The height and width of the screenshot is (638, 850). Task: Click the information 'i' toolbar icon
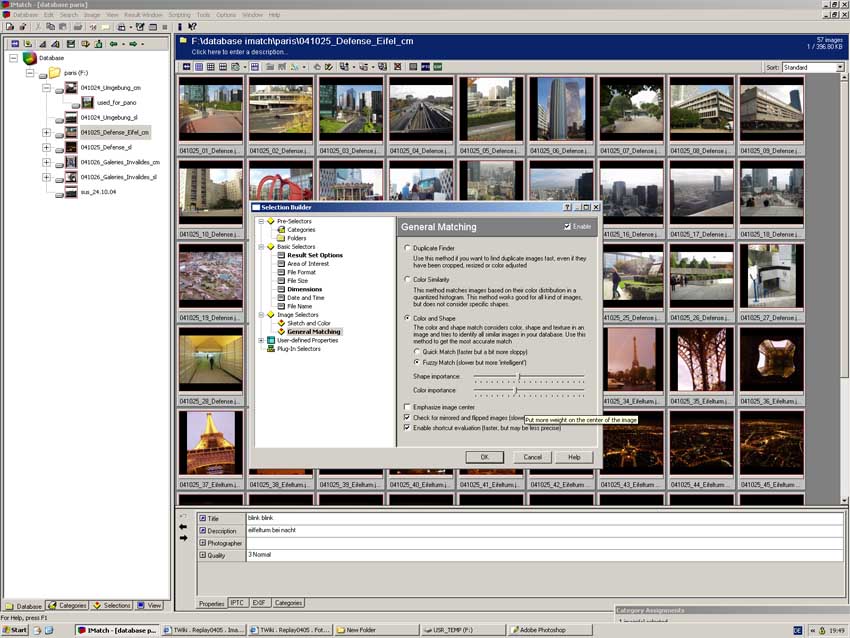coord(180,27)
